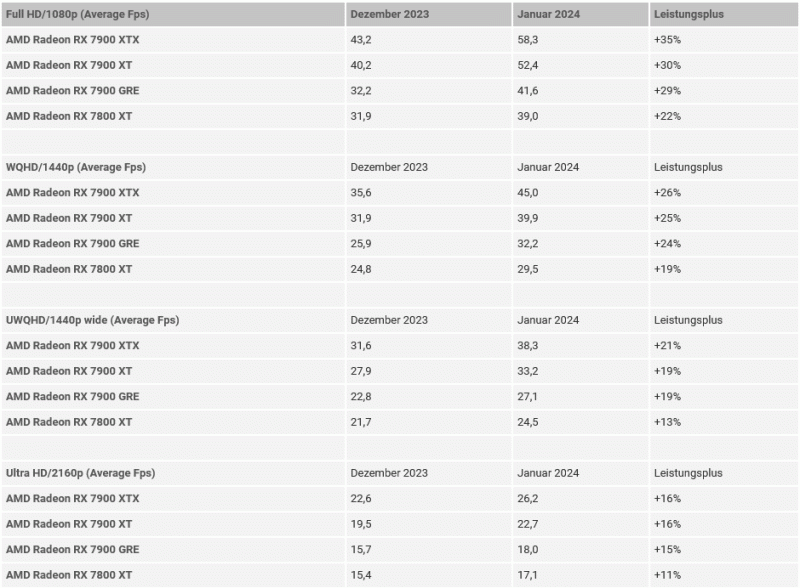Screen dimensions: 800x588
Task: Click the 58,3 value for RX 7900 XTX
Action: [x=530, y=40]
